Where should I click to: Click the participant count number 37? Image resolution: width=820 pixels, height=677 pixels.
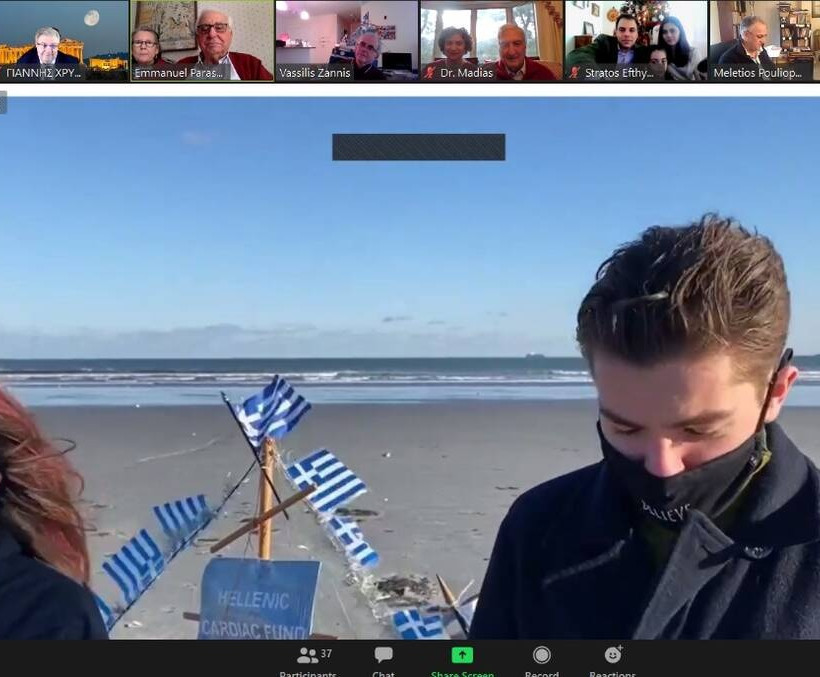[x=326, y=653]
